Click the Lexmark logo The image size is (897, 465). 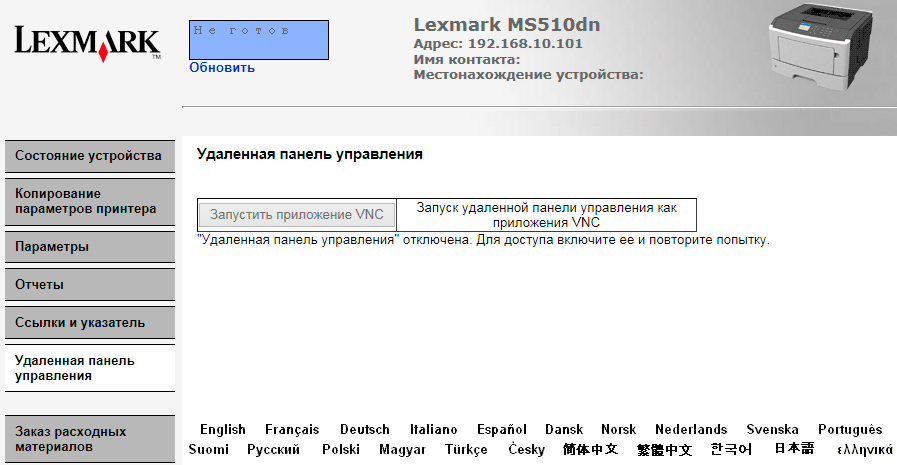[x=88, y=43]
